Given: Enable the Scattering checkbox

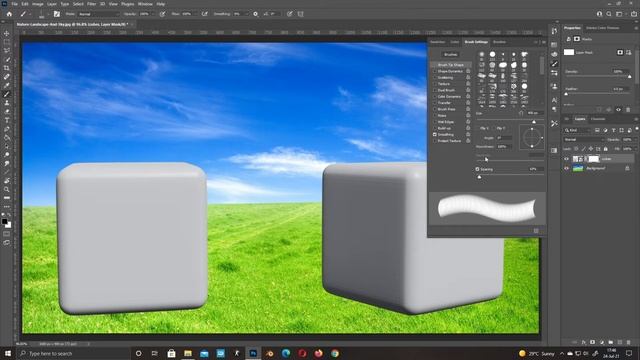Looking at the screenshot, I should pos(435,78).
